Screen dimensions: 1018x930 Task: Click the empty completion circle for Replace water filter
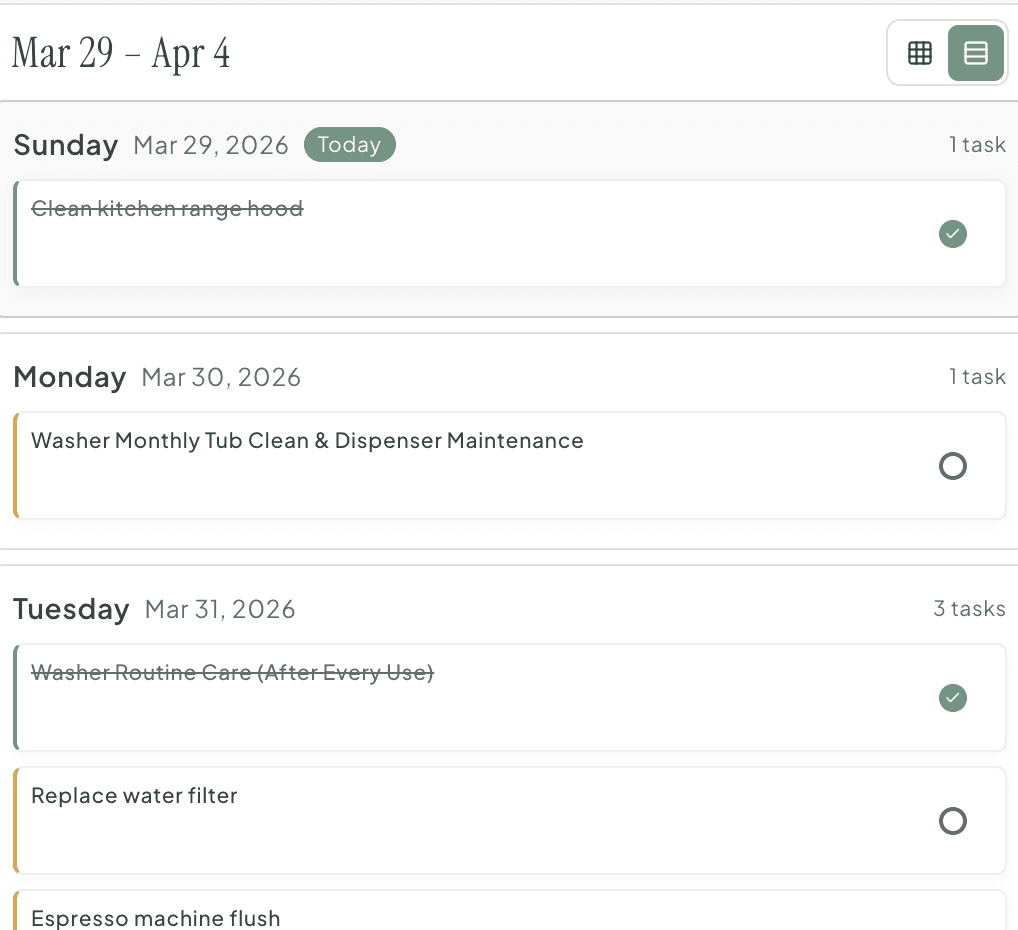tap(952, 821)
